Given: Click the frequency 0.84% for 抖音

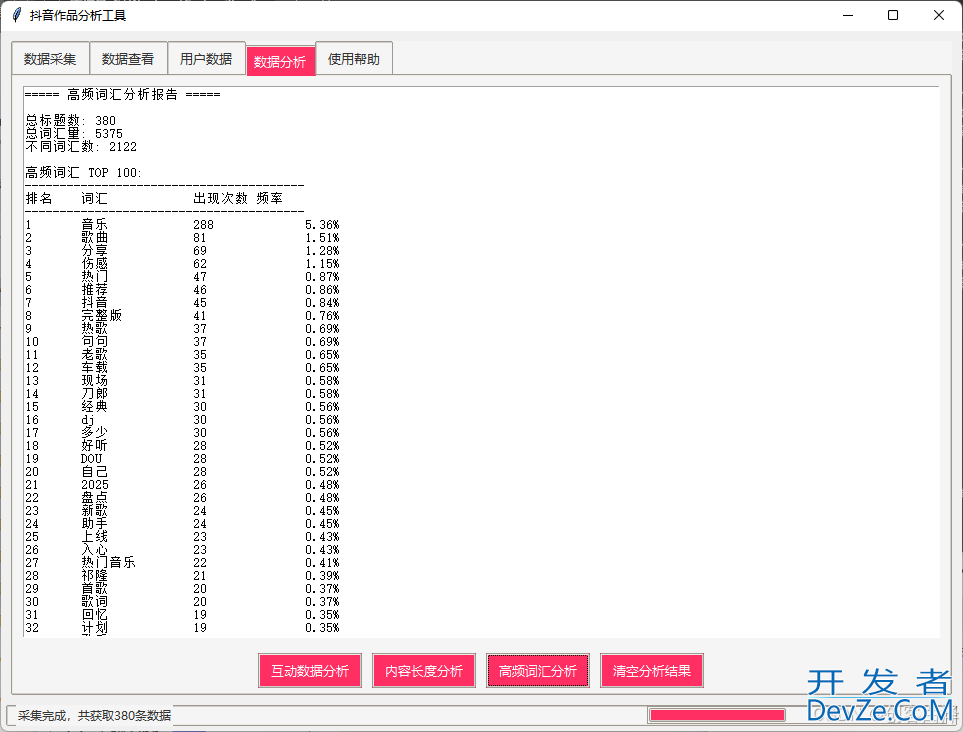Looking at the screenshot, I should point(322,303).
